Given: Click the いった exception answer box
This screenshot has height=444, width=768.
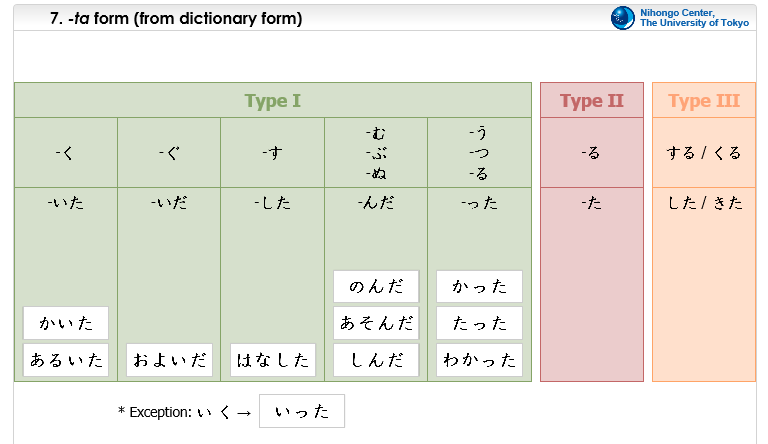Looking at the screenshot, I should click(x=302, y=411).
